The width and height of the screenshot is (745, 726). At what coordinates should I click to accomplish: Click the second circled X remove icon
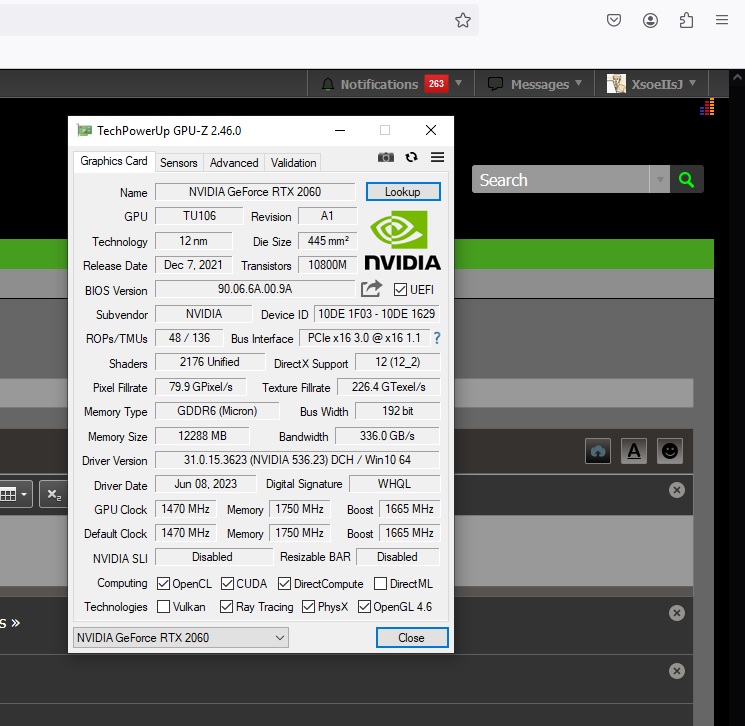coord(677,613)
